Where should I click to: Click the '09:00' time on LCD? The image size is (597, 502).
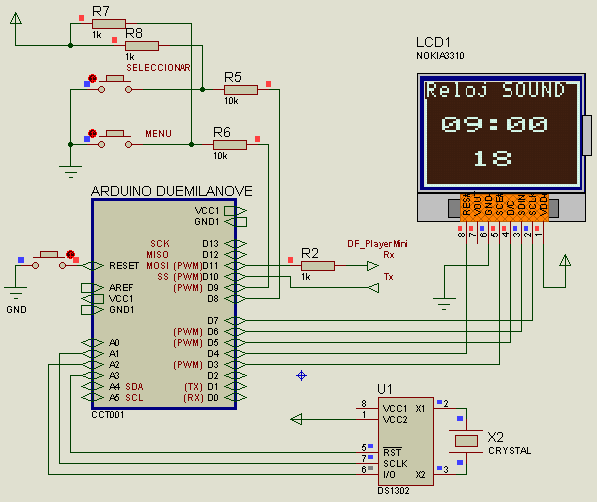(x=494, y=124)
